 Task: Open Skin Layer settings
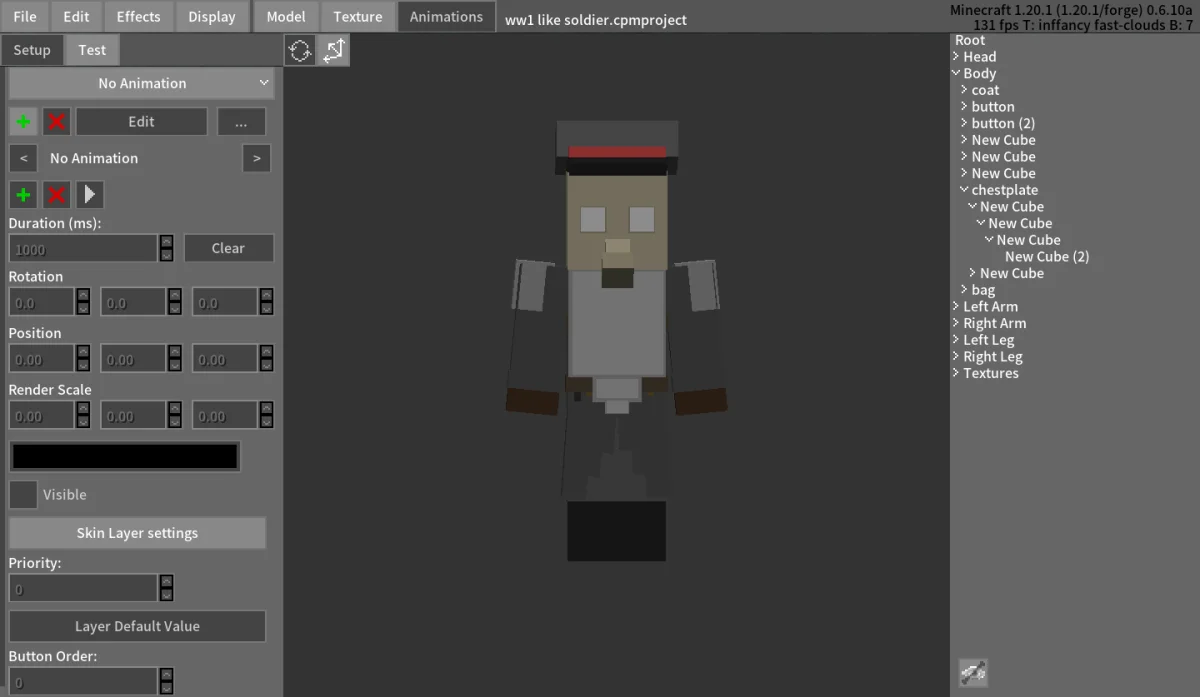[137, 533]
